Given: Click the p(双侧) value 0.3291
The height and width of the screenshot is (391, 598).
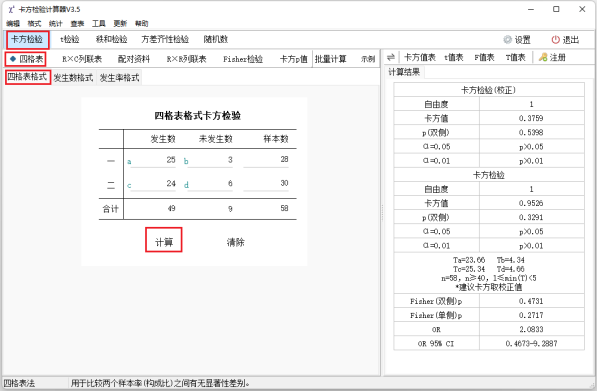Looking at the screenshot, I should coord(531,217).
